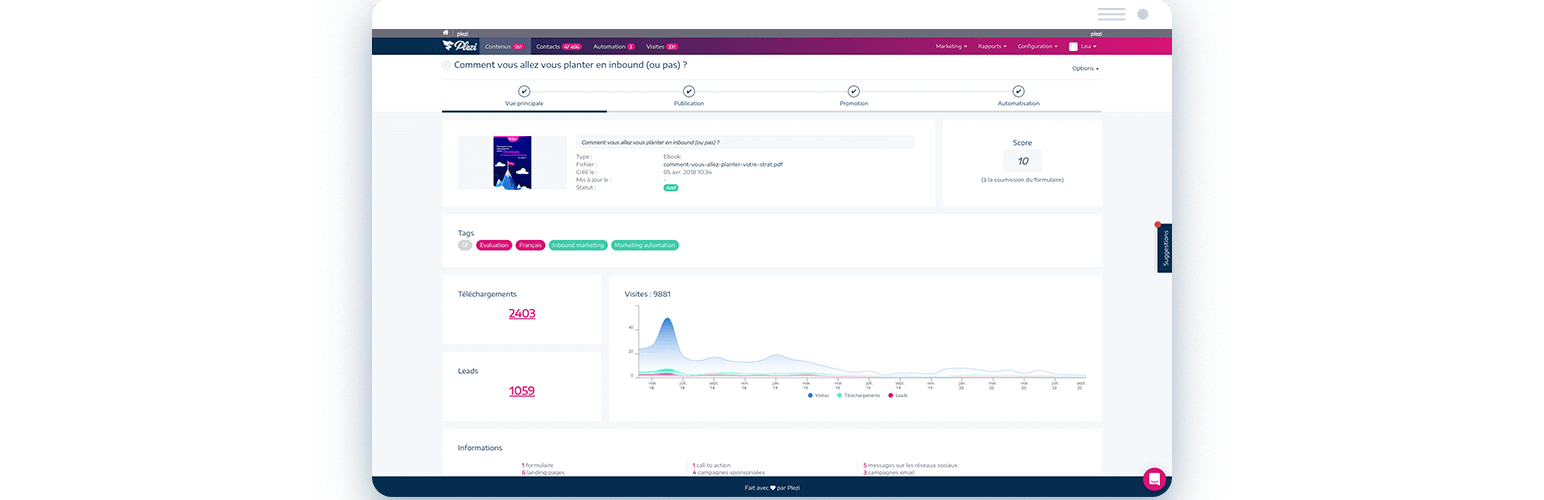1544x500 pixels.
Task: Open the Suggestions side panel tab
Action: tap(1165, 248)
